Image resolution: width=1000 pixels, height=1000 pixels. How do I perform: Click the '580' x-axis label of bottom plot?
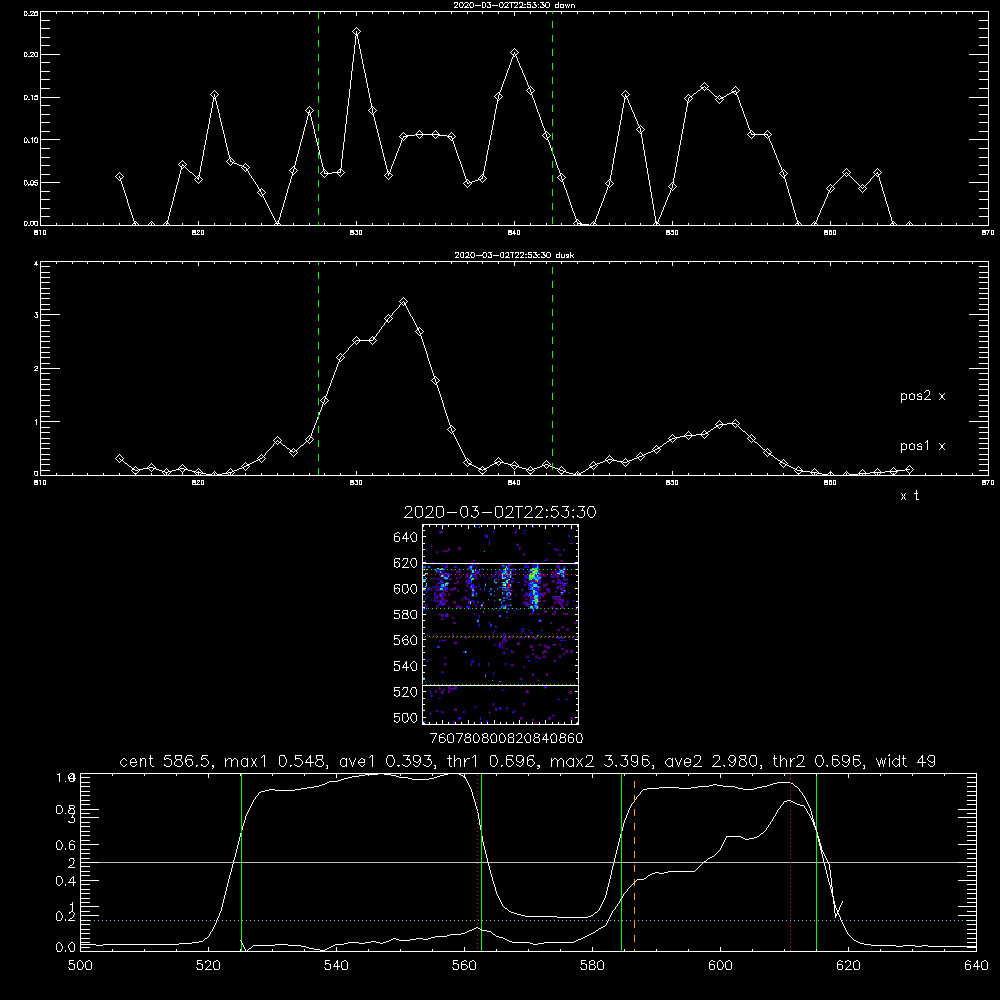pos(592,966)
